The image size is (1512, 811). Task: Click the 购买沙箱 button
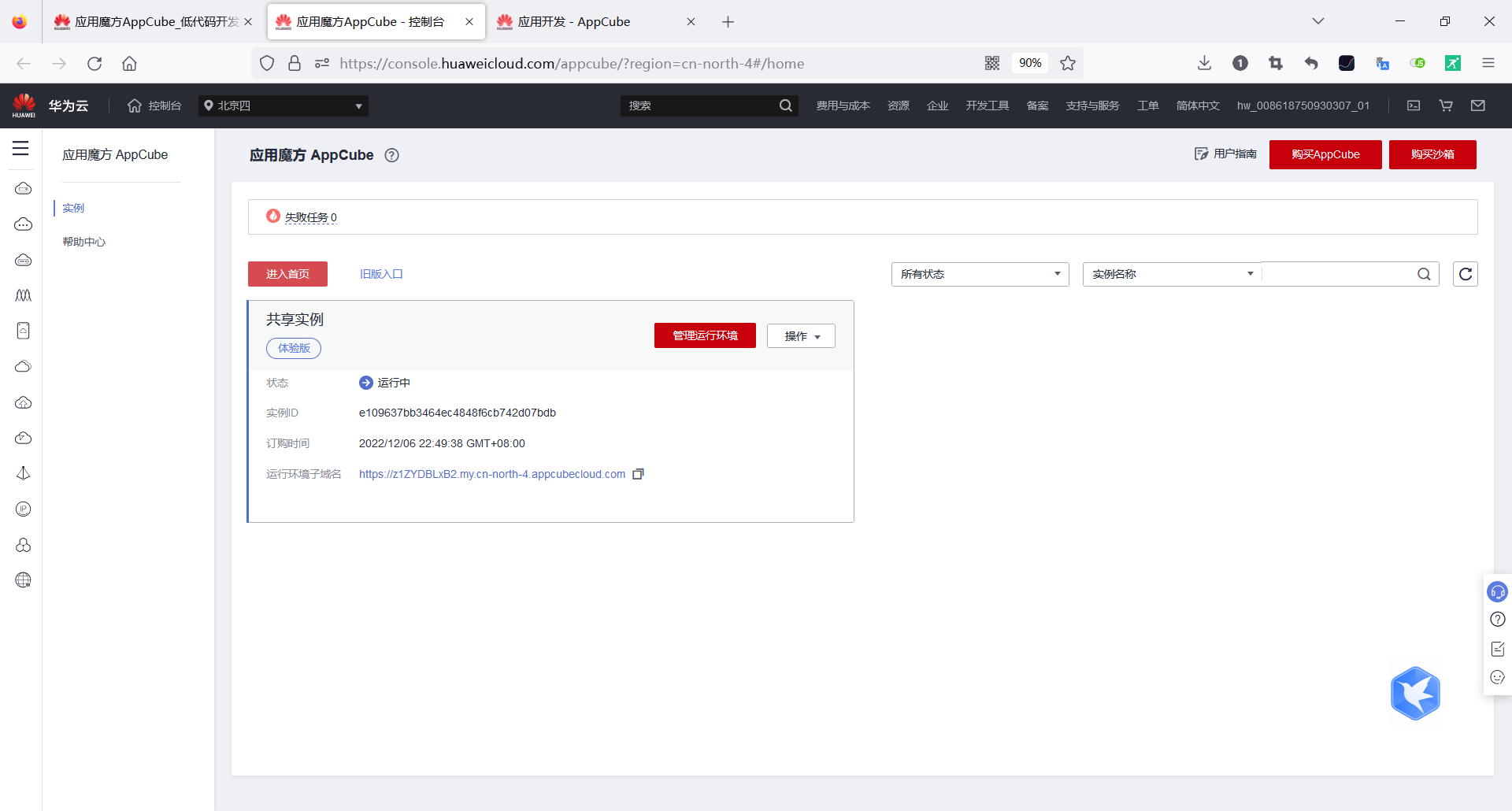[1432, 154]
